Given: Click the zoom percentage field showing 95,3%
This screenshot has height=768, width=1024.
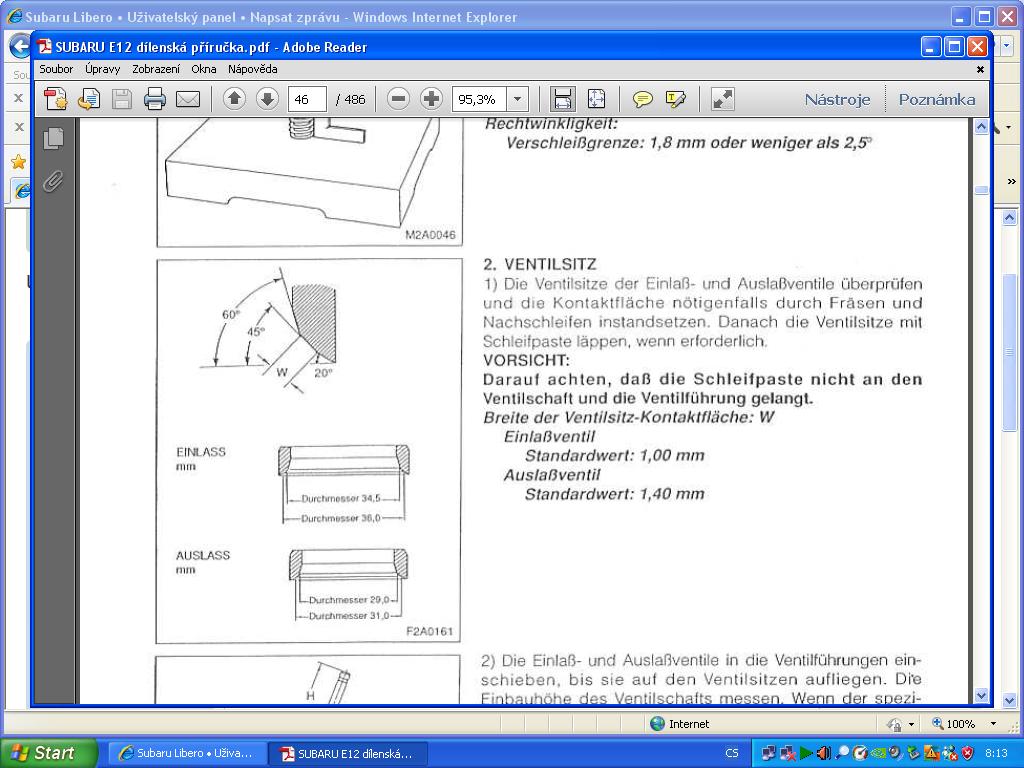Looking at the screenshot, I should 479,99.
